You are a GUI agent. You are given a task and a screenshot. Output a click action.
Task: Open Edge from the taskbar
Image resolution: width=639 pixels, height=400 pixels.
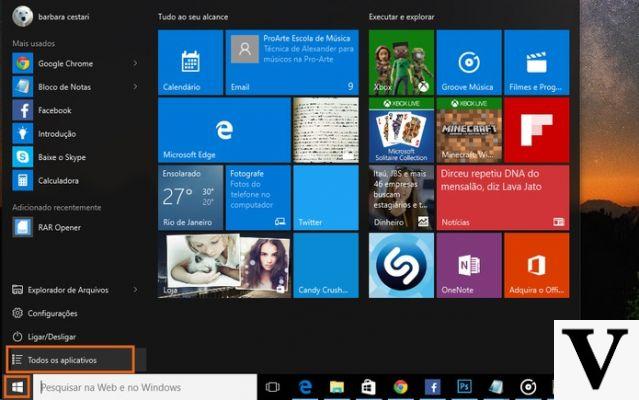(305, 387)
